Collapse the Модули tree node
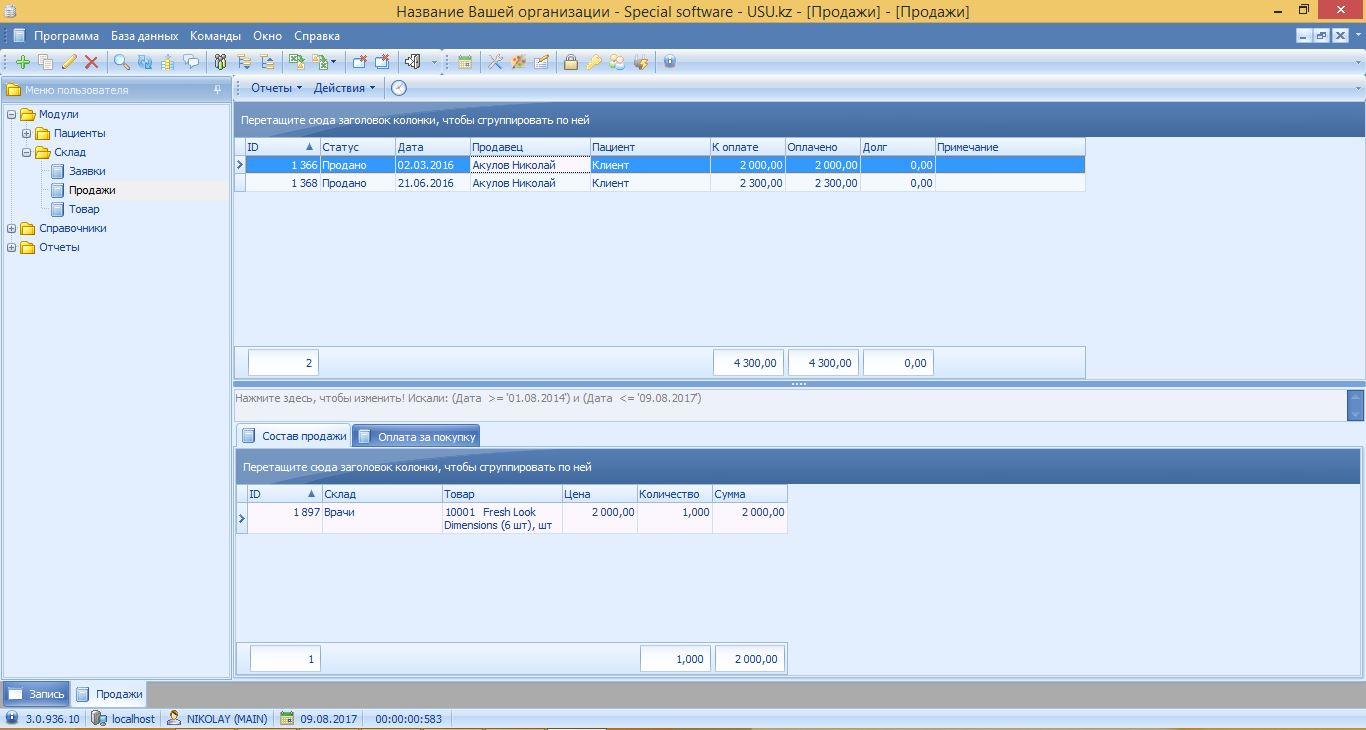Image resolution: width=1366 pixels, height=730 pixels. pyautogui.click(x=12, y=114)
